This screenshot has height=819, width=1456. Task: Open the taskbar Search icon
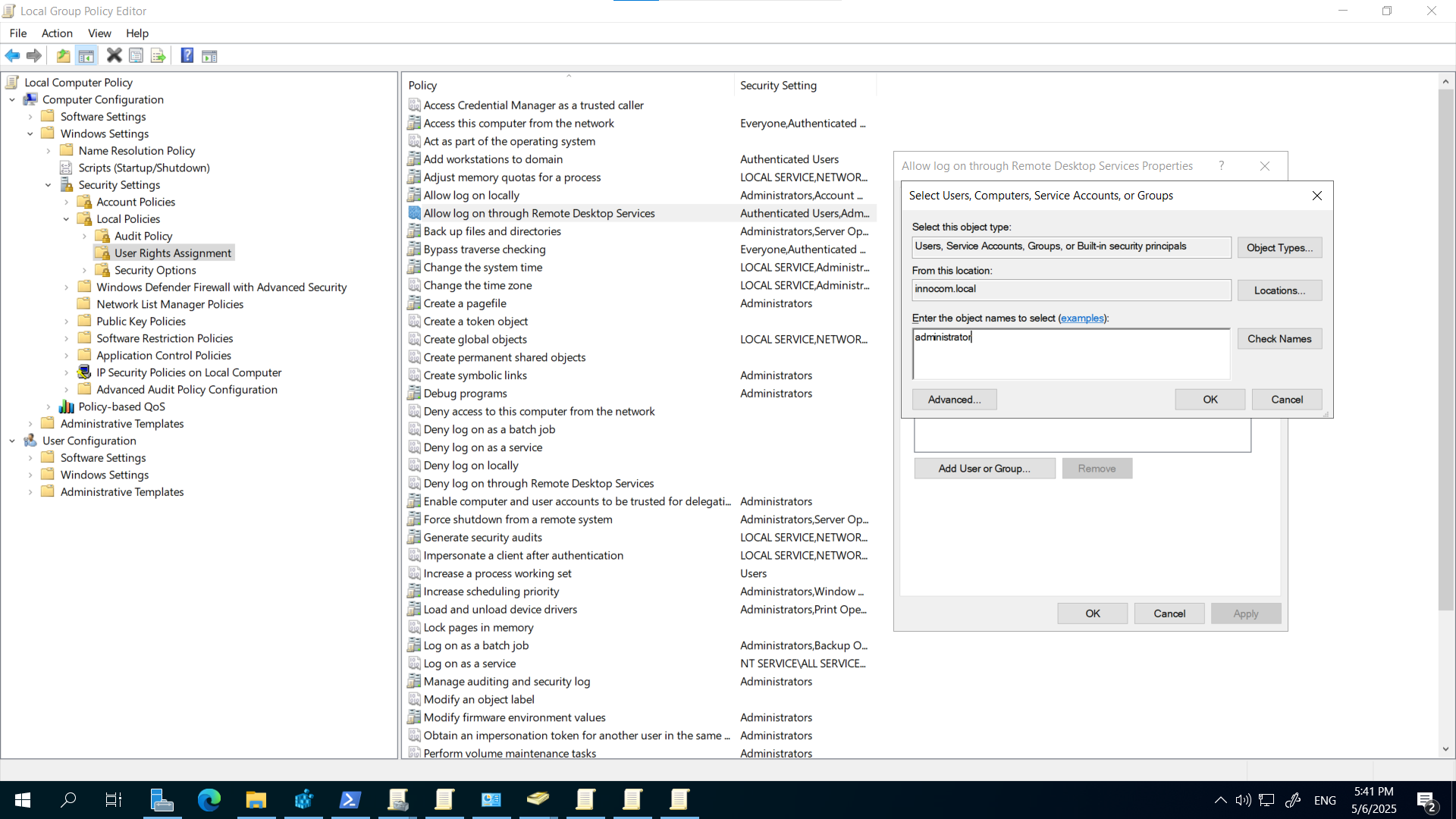pyautogui.click(x=68, y=799)
